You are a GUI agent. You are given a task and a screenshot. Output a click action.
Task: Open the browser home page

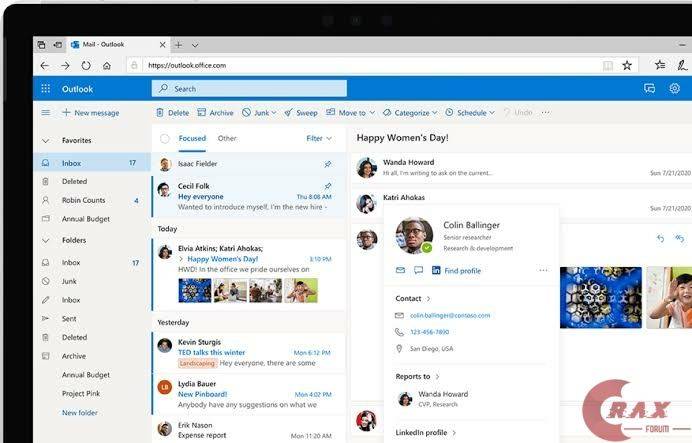[107, 66]
